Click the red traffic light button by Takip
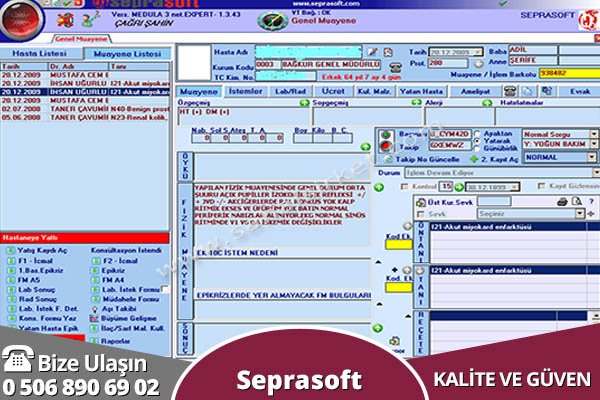 coord(386,146)
